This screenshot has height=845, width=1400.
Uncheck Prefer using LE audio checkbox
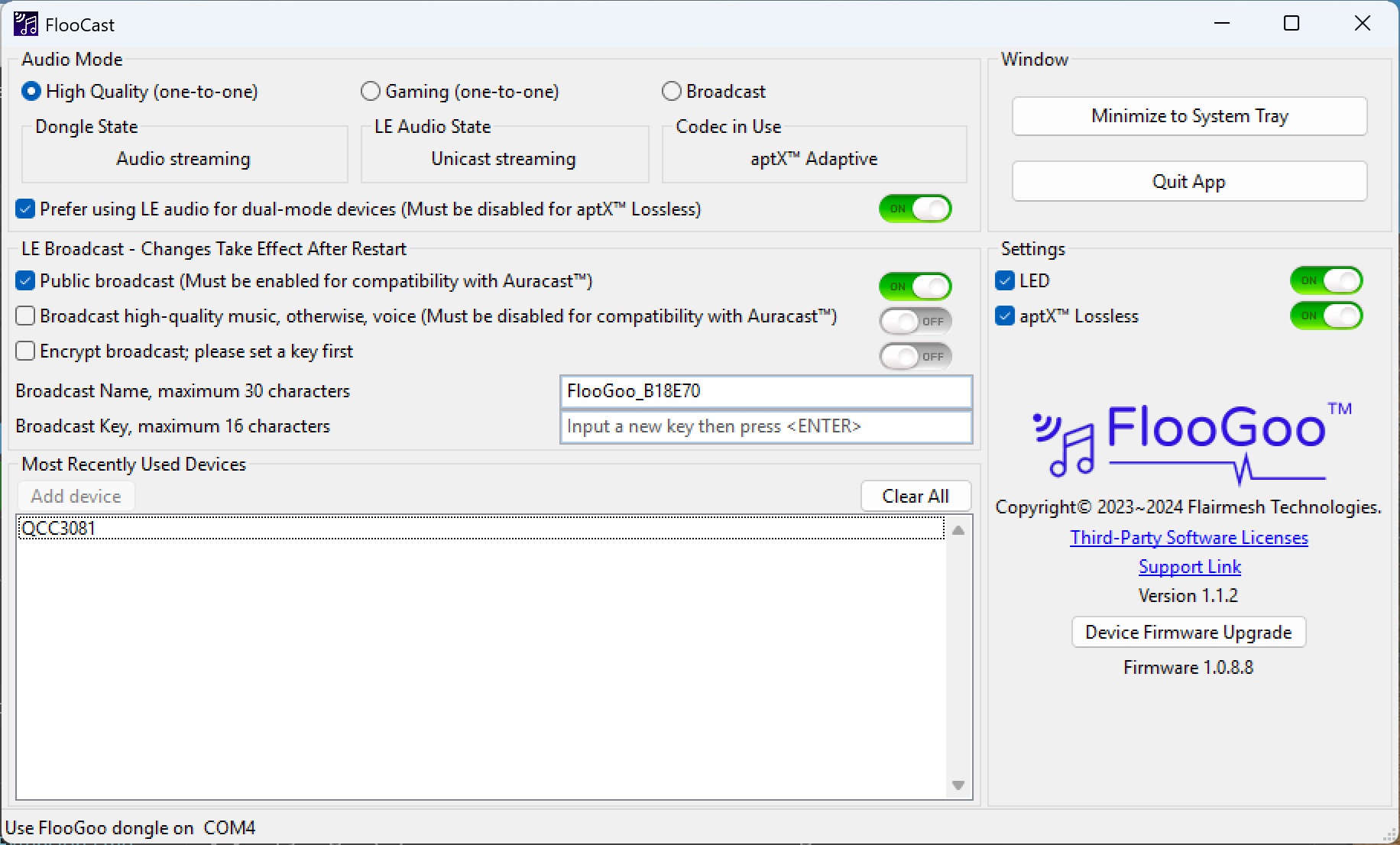[25, 209]
